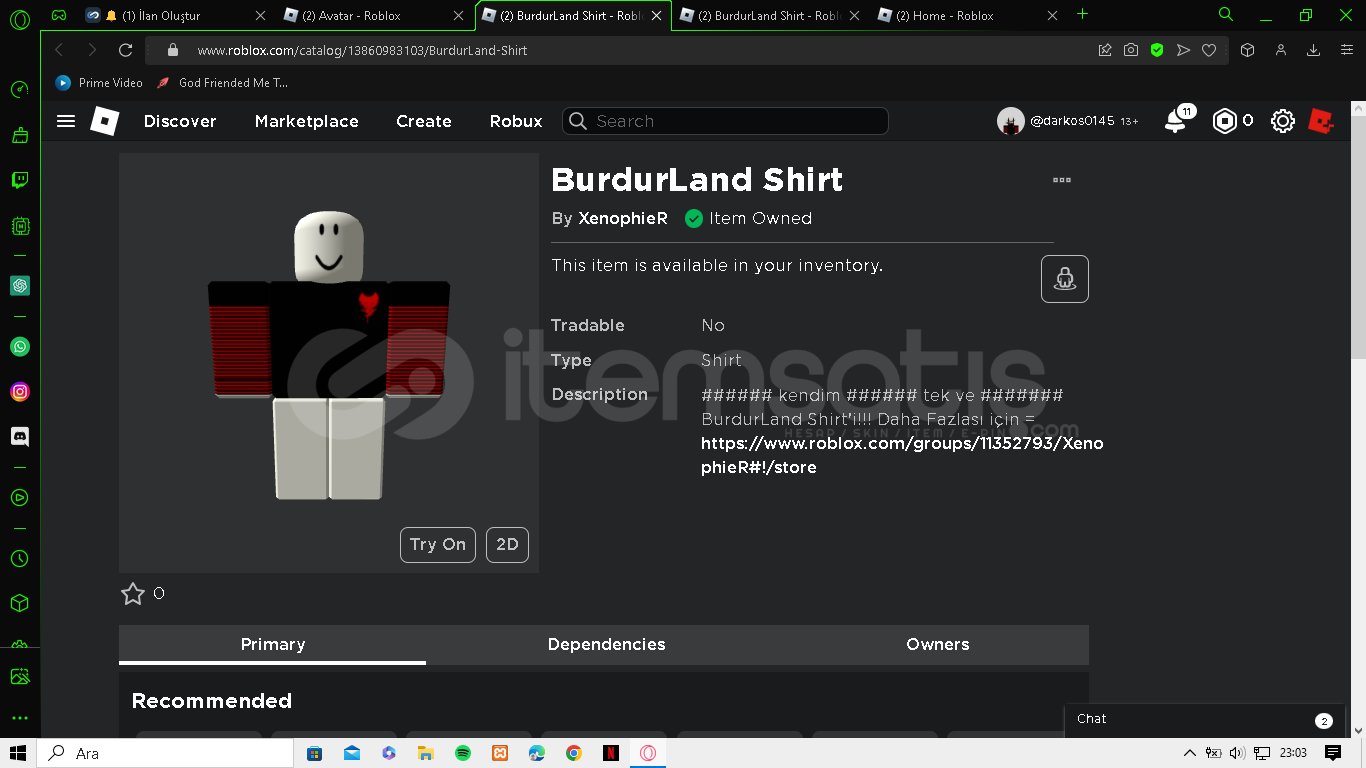Open Twitch panel in sidebar
1366x768 pixels.
[19, 180]
